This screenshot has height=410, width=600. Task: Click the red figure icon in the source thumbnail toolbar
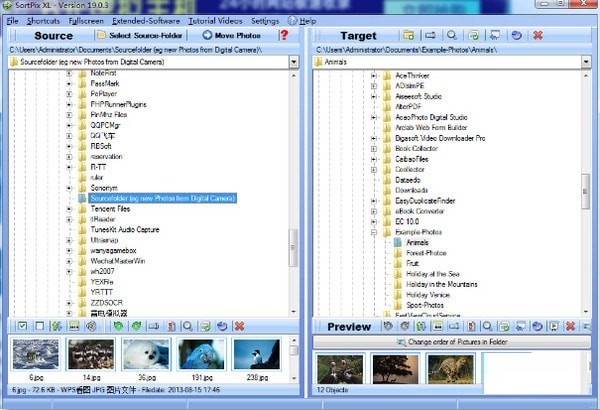[x=171, y=326]
